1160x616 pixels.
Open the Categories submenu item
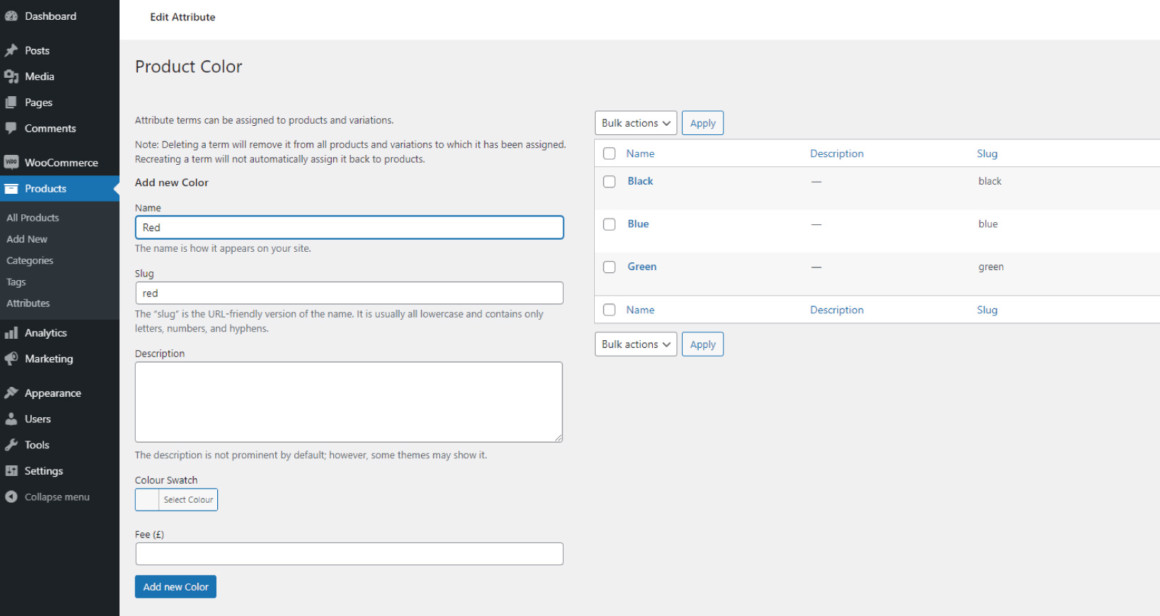coord(30,260)
